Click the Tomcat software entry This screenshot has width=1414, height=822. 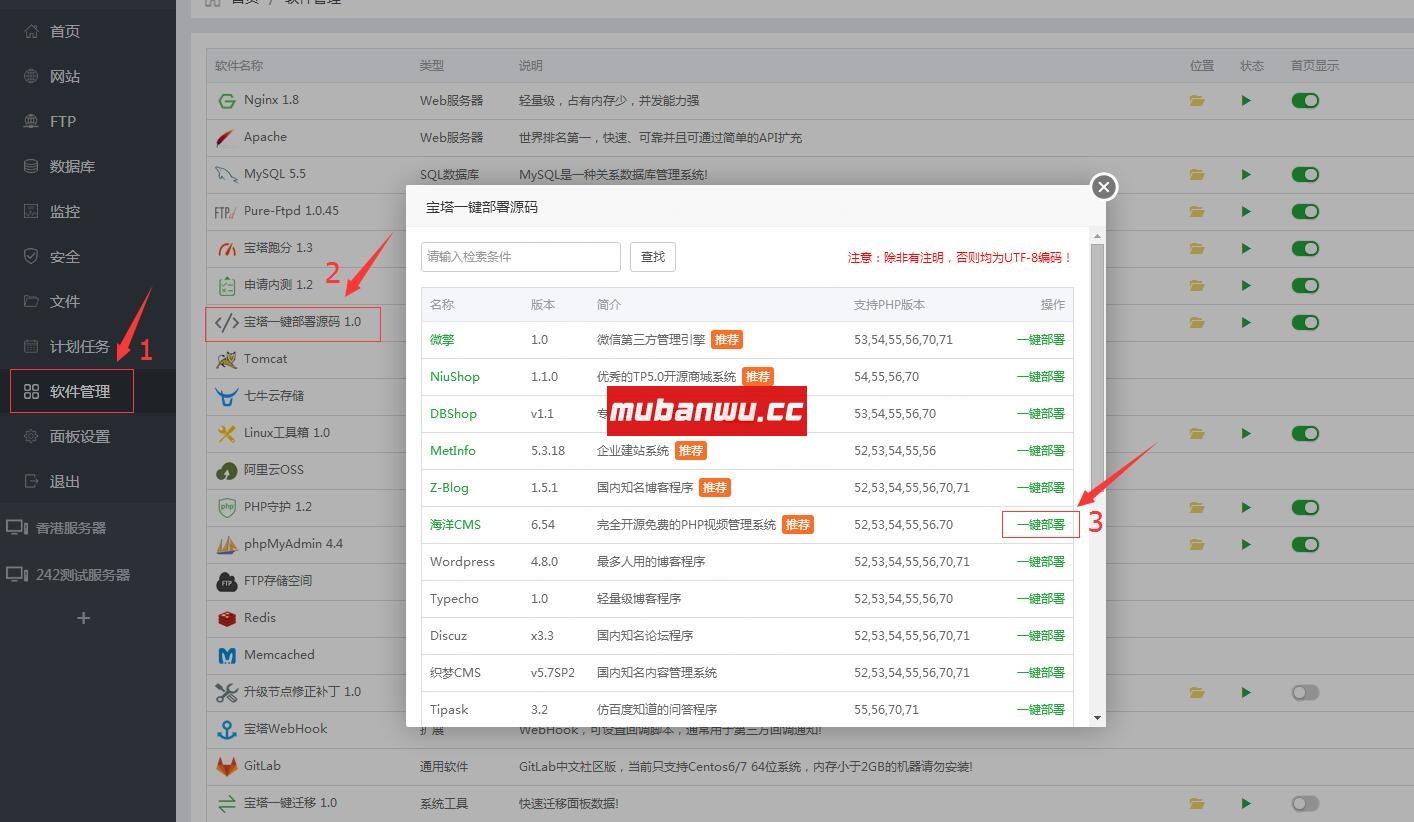click(265, 359)
